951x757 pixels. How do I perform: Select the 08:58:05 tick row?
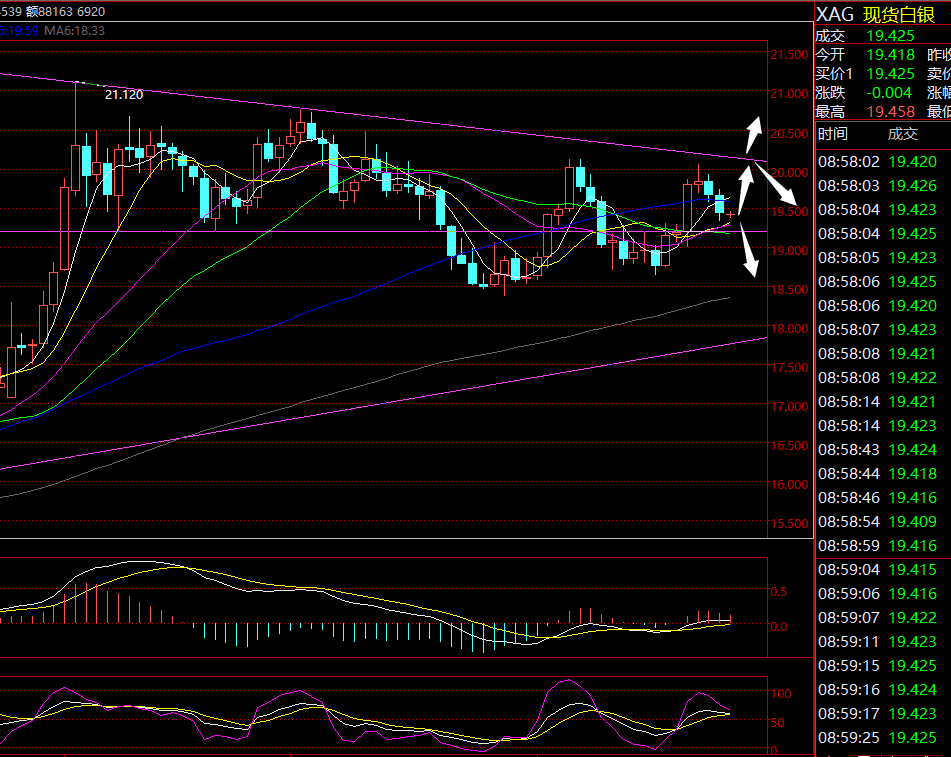877,258
